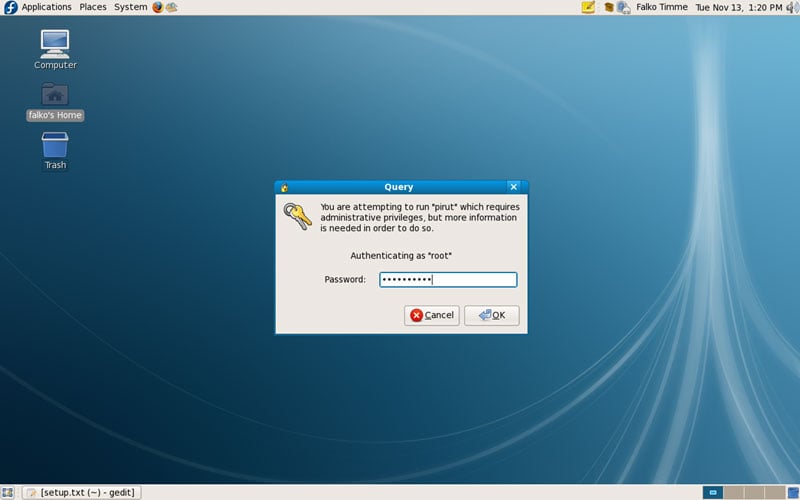Image resolution: width=800 pixels, height=500 pixels.
Task: Switch to the second workspace
Action: click(734, 492)
